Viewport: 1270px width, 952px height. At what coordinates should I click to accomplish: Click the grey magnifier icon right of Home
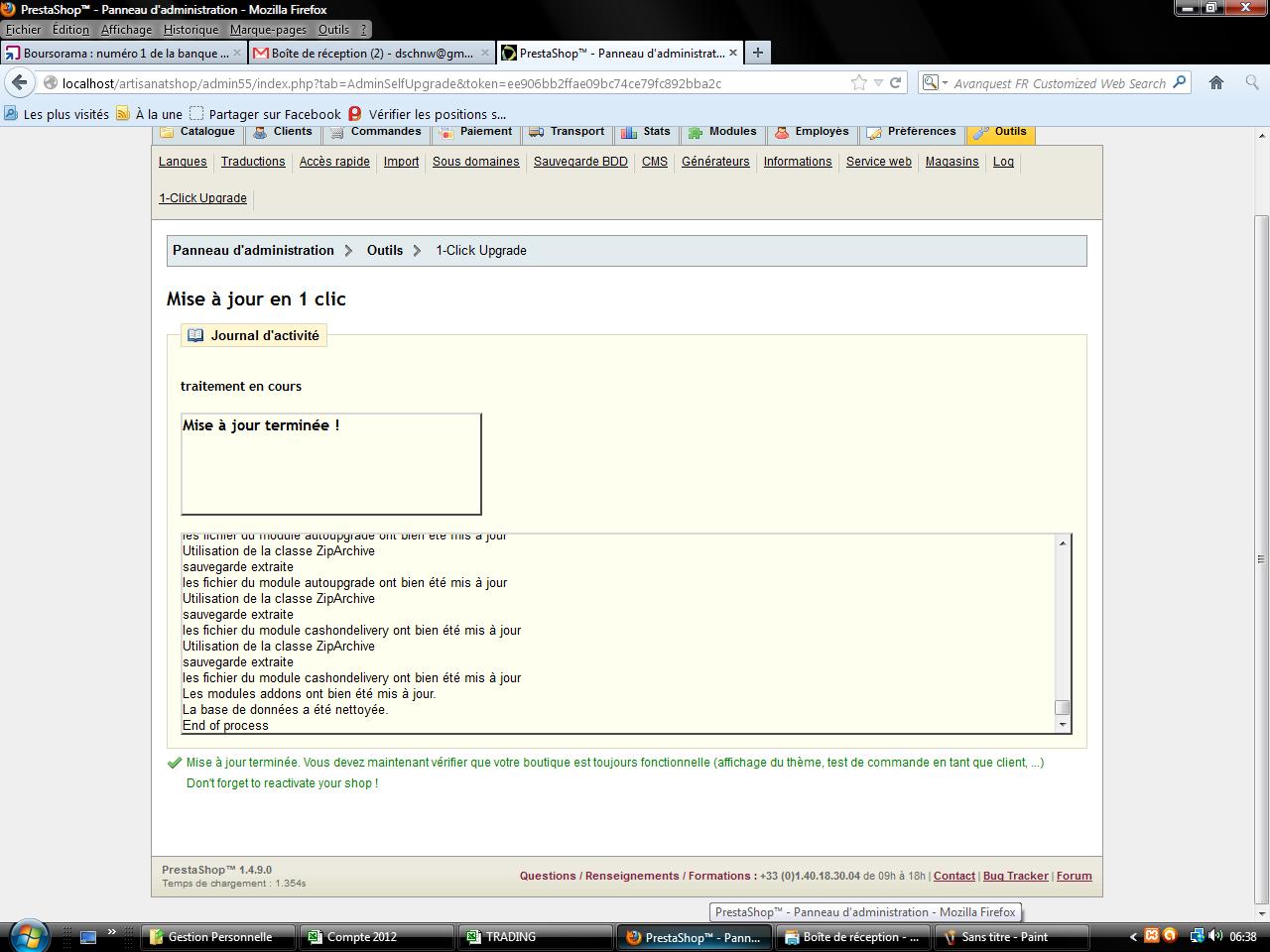tap(1252, 83)
